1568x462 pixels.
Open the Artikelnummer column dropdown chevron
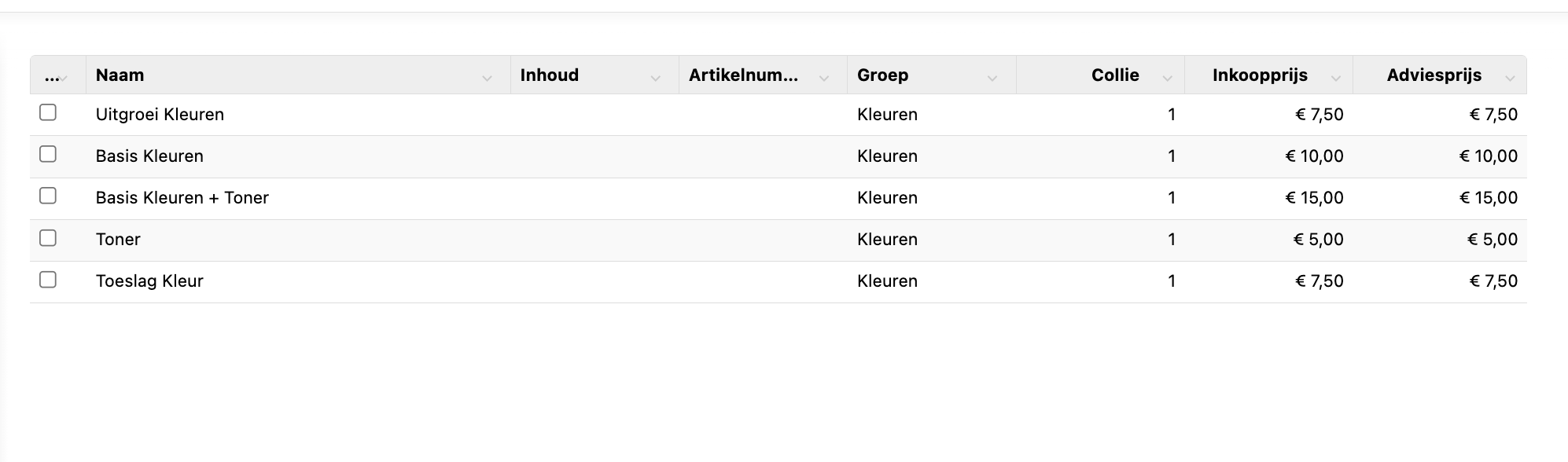coord(823,78)
